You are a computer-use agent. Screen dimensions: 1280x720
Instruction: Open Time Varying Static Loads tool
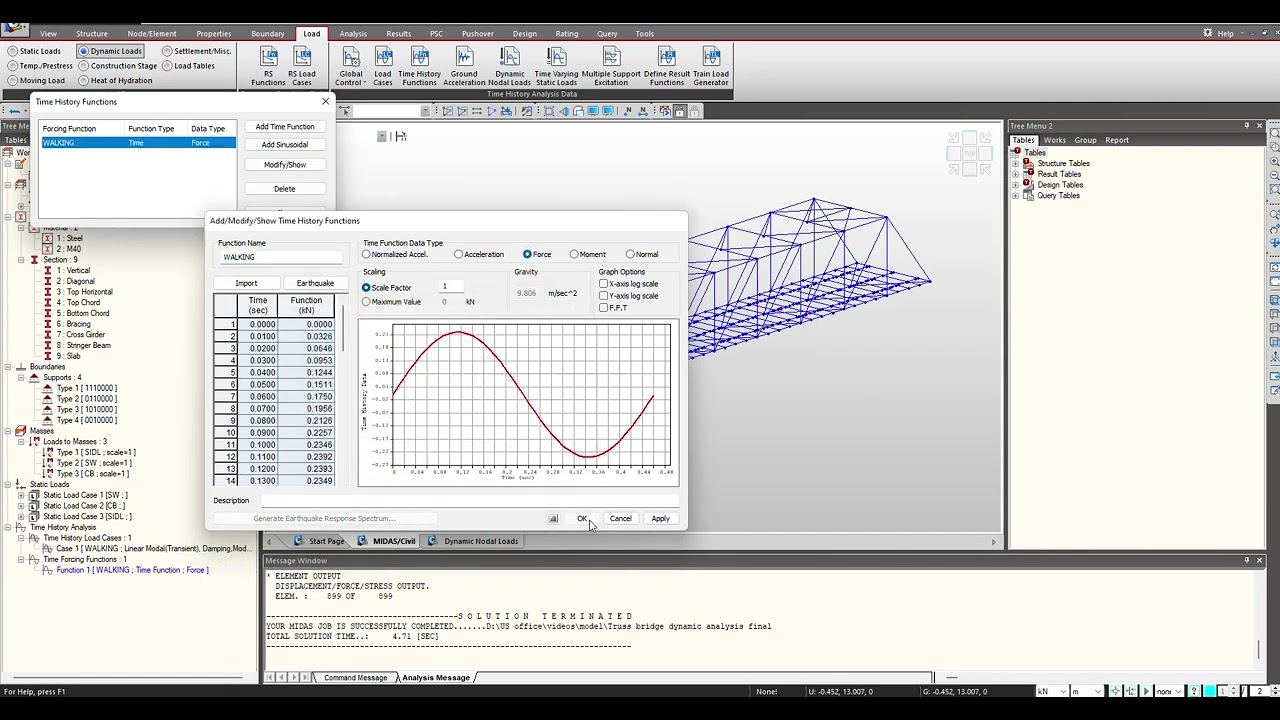[x=556, y=66]
